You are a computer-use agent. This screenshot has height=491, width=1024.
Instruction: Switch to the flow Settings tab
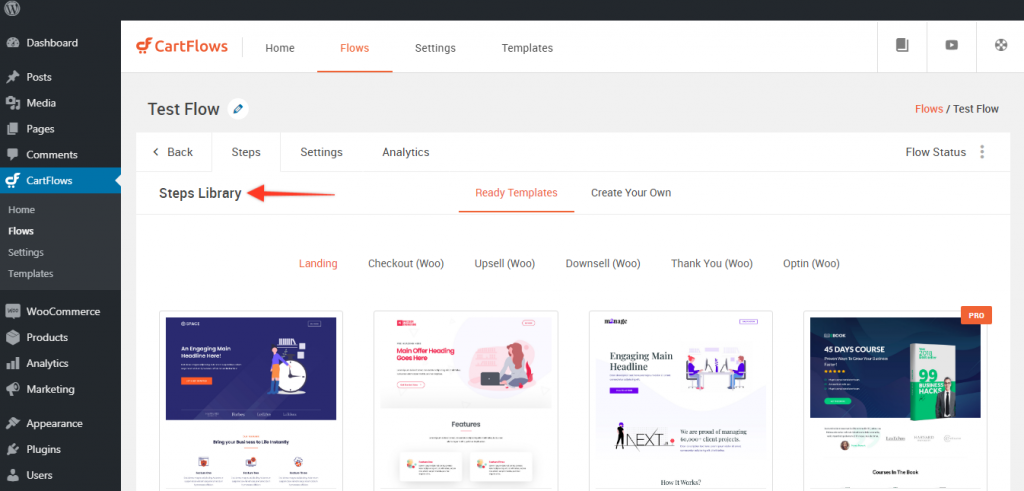tap(321, 152)
